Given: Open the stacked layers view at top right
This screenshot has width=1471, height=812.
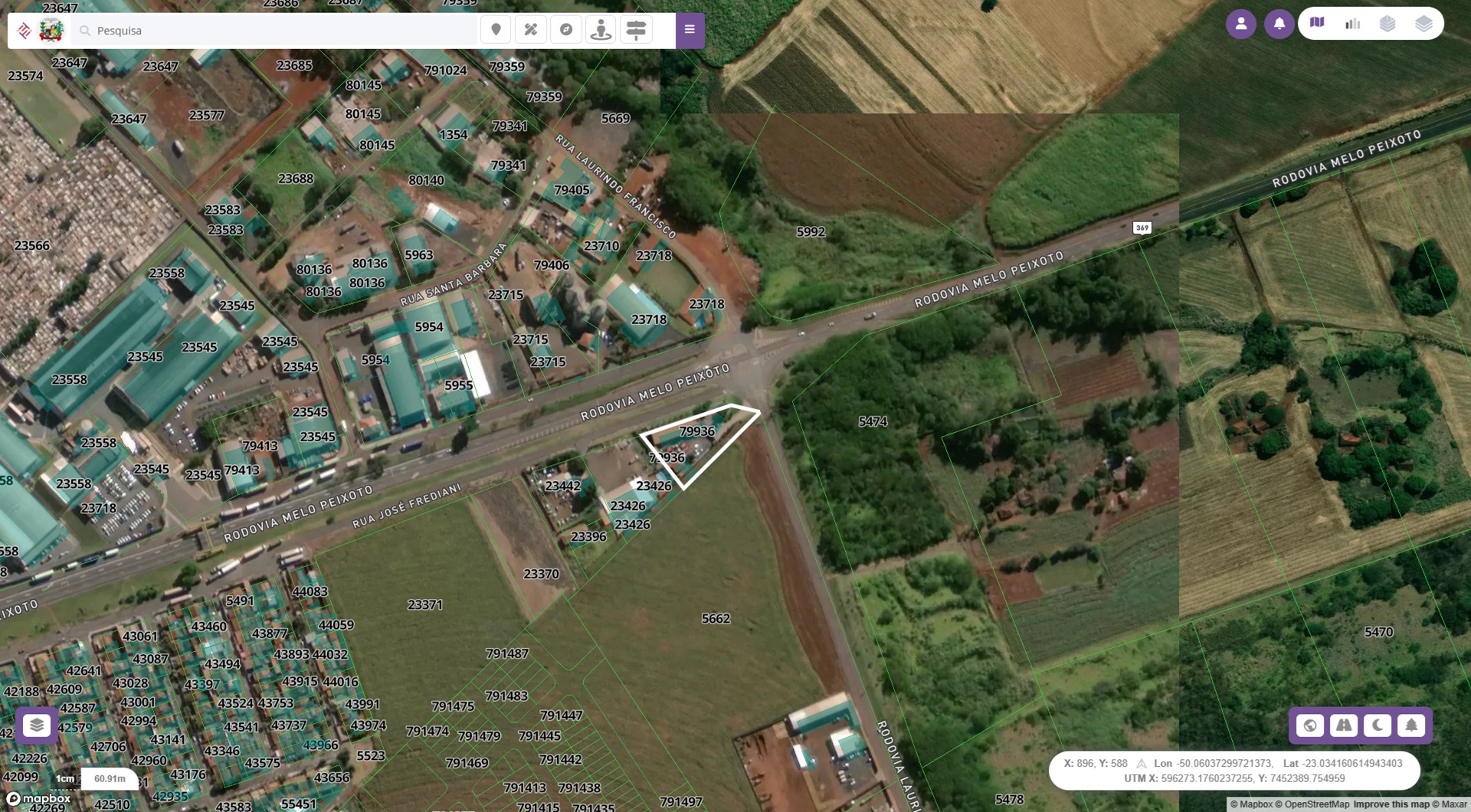Looking at the screenshot, I should click(x=1423, y=24).
